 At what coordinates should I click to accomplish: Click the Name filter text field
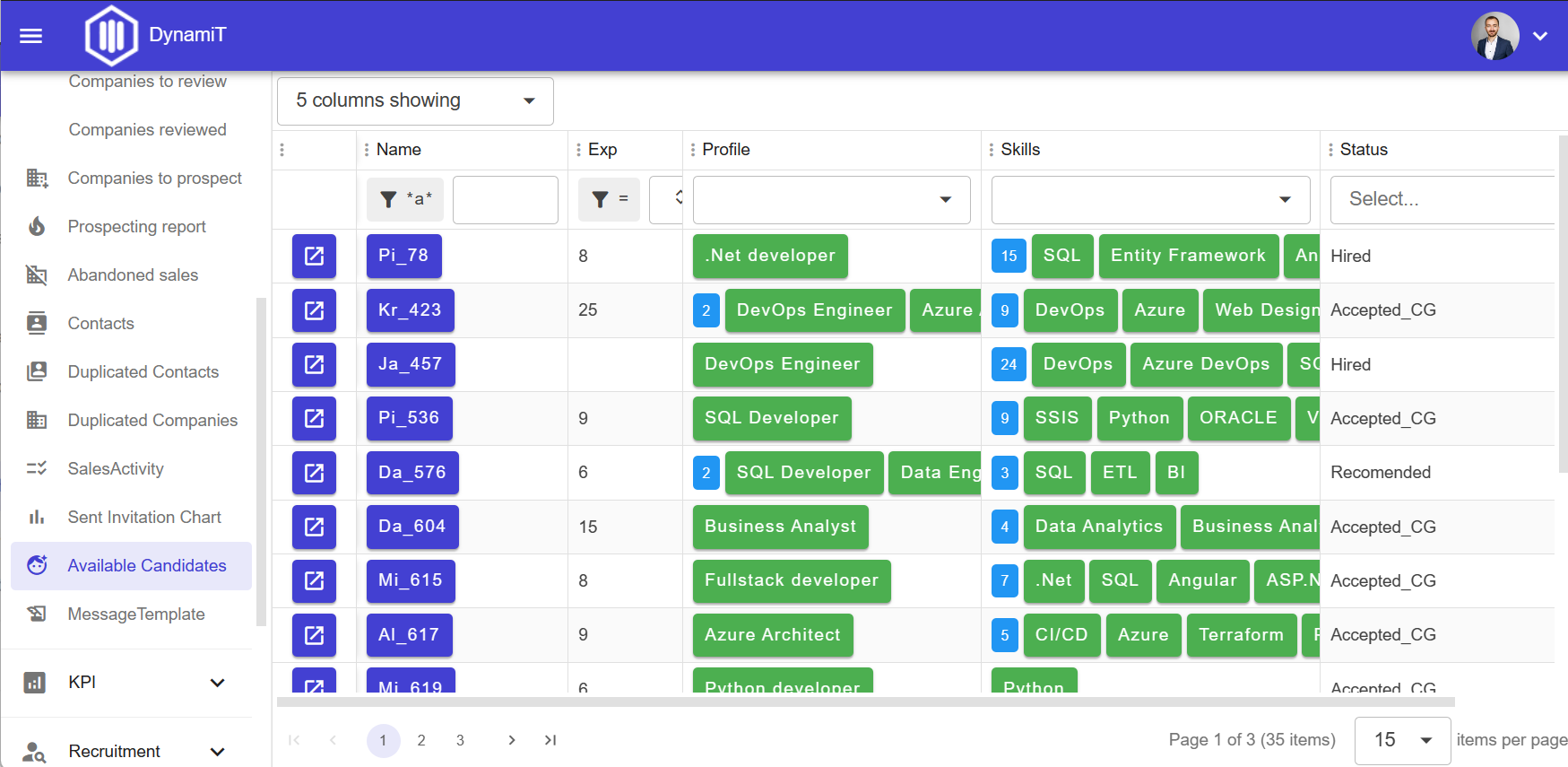[505, 199]
